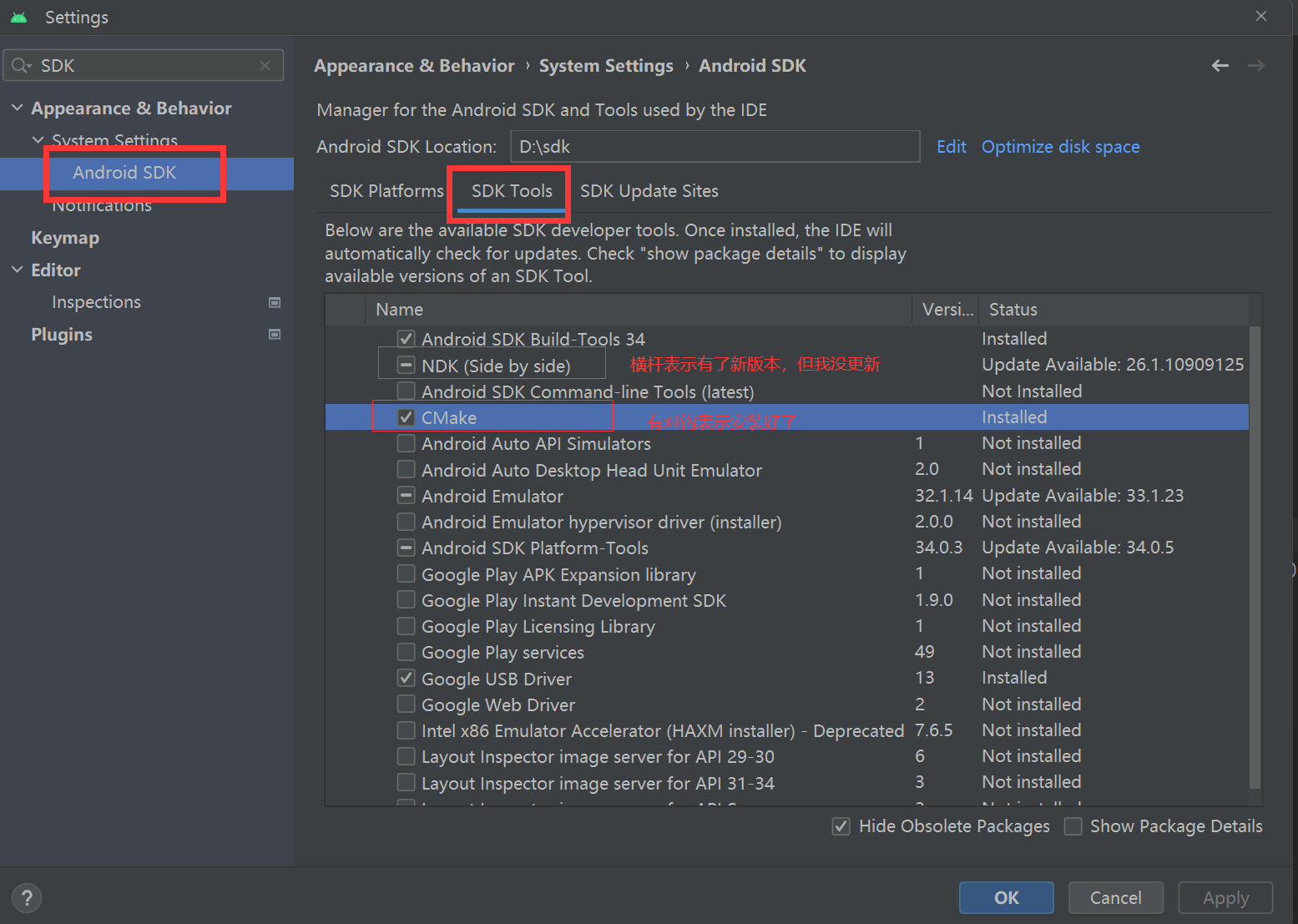Toggle Android SDK Build-Tools 34 checkbox

click(x=406, y=339)
